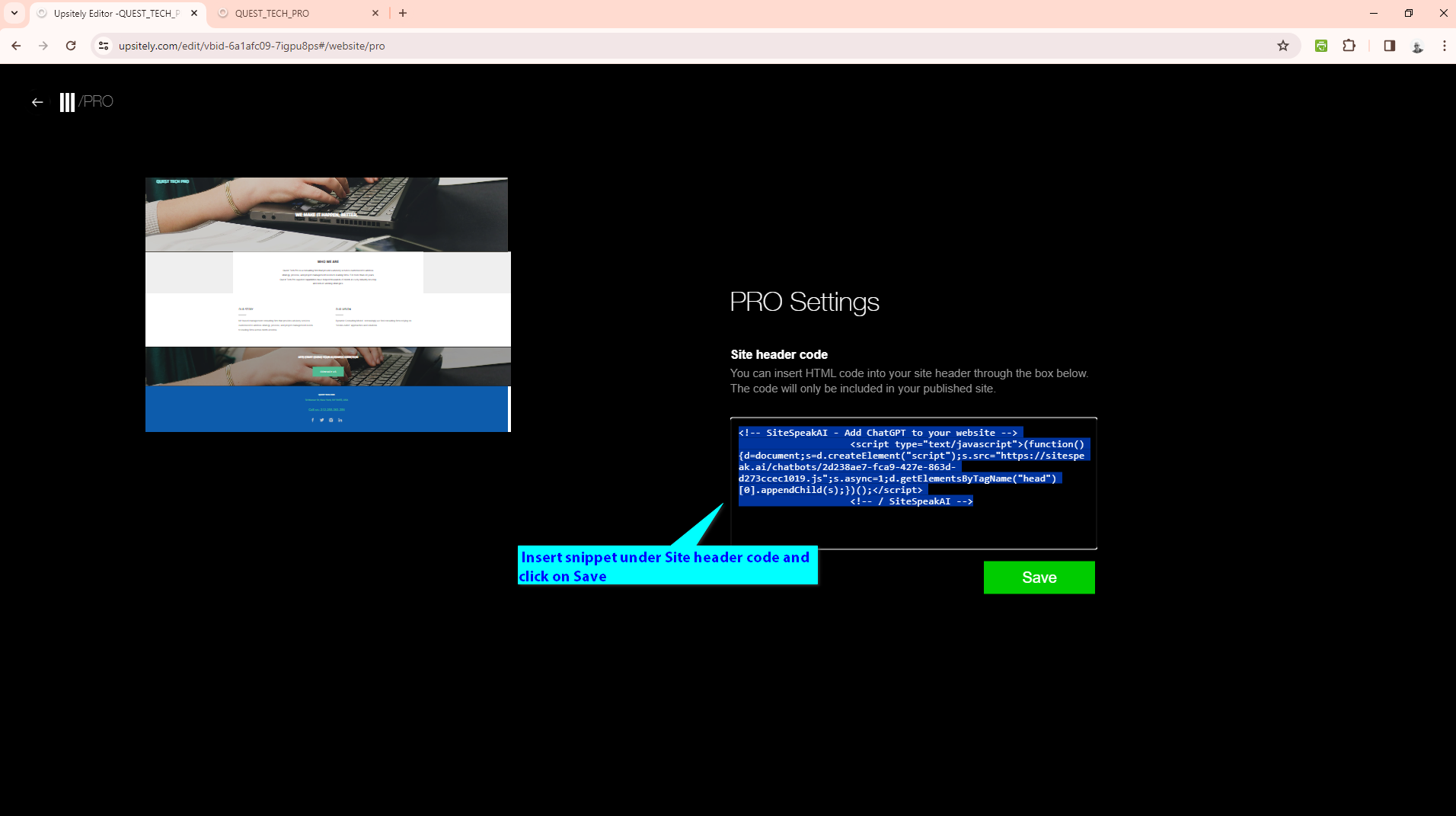Click the Upsitely bars logo
The height and width of the screenshot is (816, 1456).
point(67,102)
